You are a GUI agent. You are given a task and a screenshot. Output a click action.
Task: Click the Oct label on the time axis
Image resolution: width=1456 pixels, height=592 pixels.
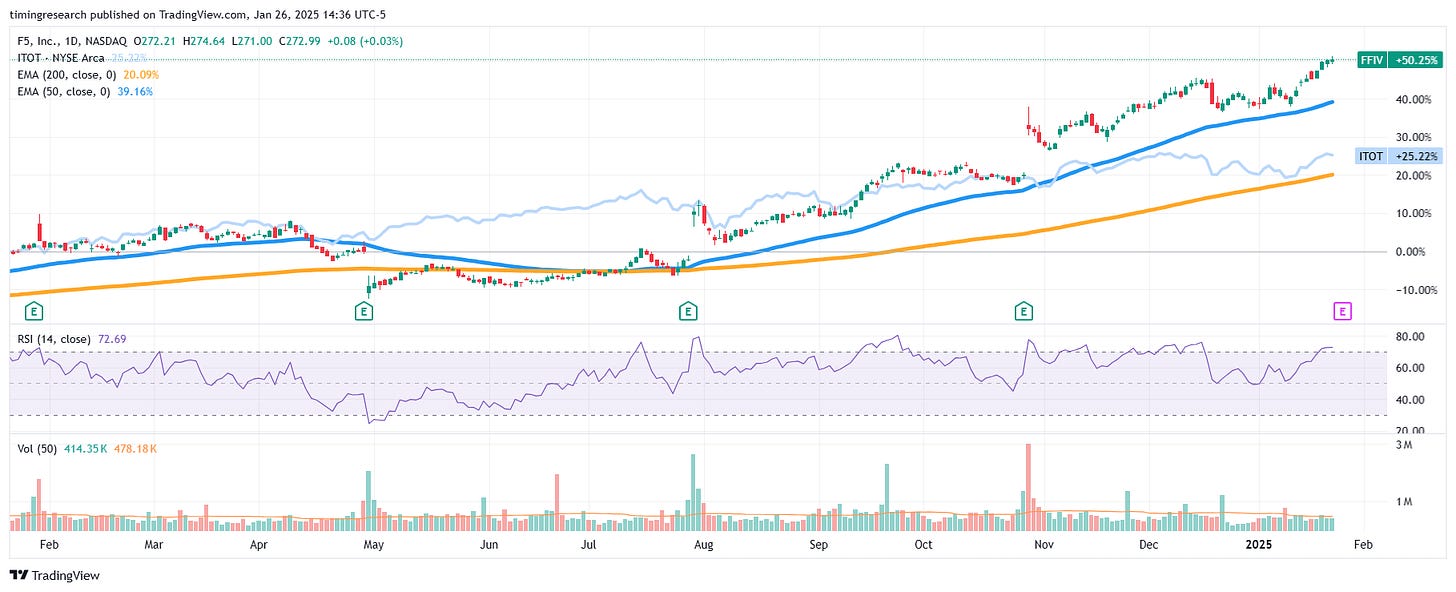[x=923, y=545]
